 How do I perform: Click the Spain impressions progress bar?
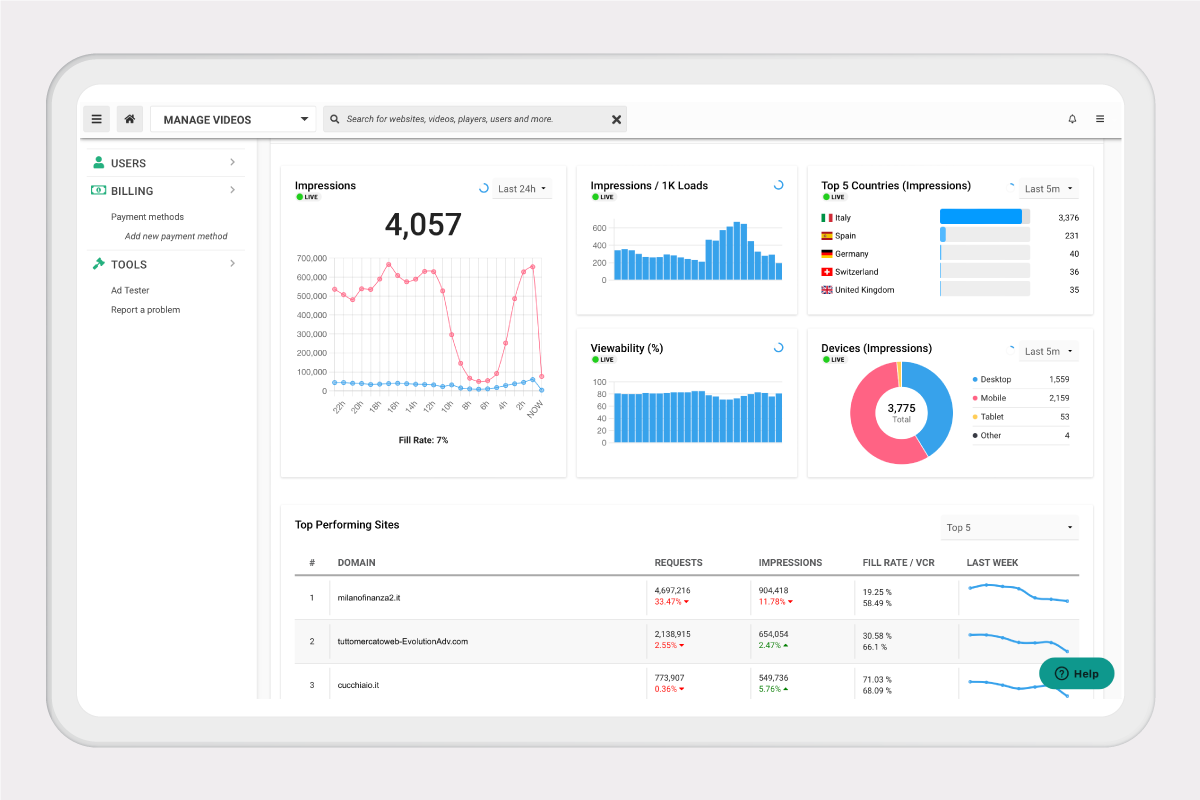[985, 235]
